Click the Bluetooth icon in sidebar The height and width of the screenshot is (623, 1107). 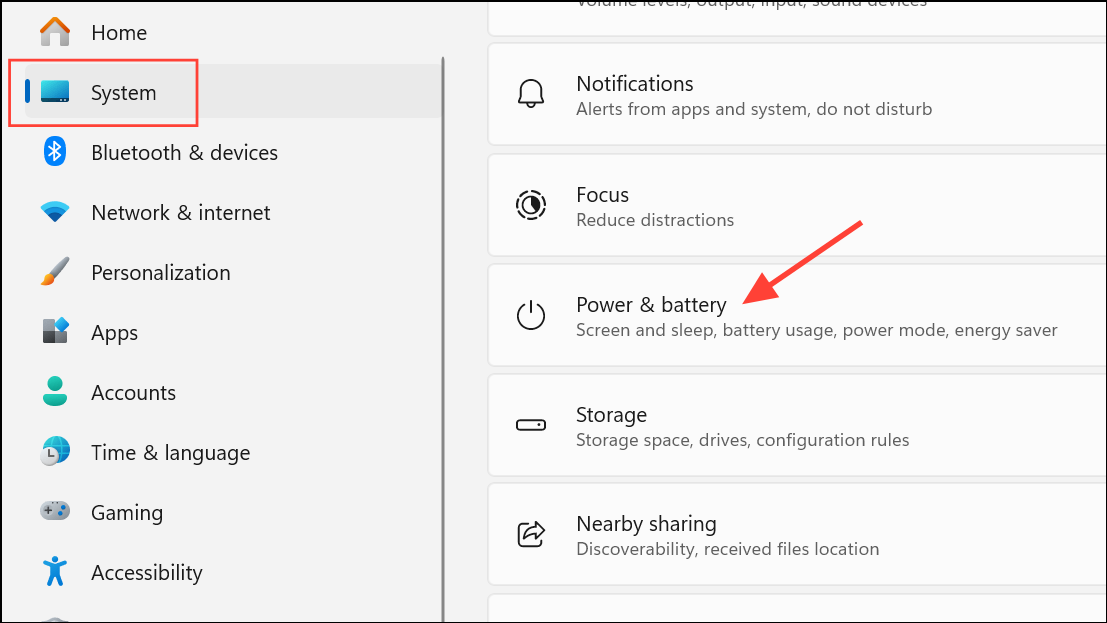(x=55, y=152)
